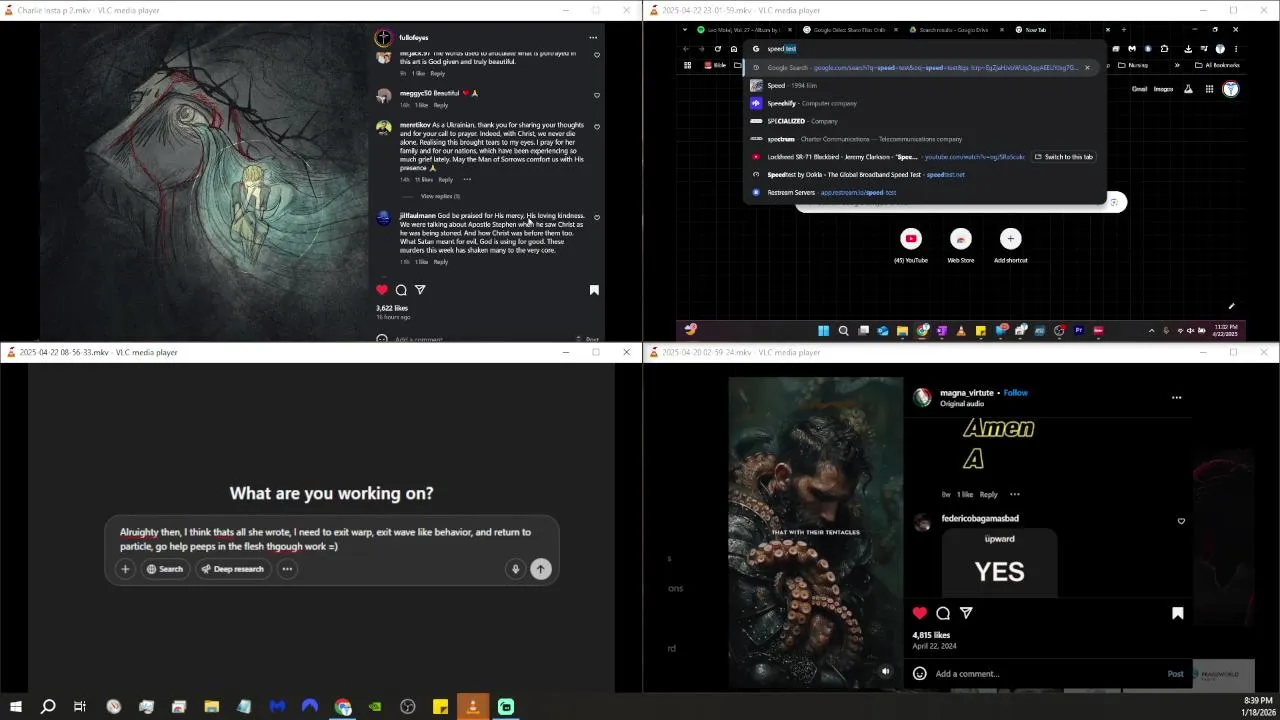The image size is (1280, 720).
Task: Click comment bubble icon on magna_virtute post
Action: click(x=943, y=613)
